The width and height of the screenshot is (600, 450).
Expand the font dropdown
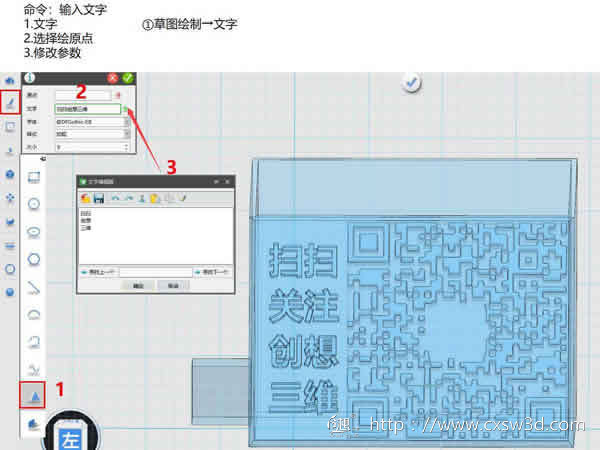click(126, 122)
